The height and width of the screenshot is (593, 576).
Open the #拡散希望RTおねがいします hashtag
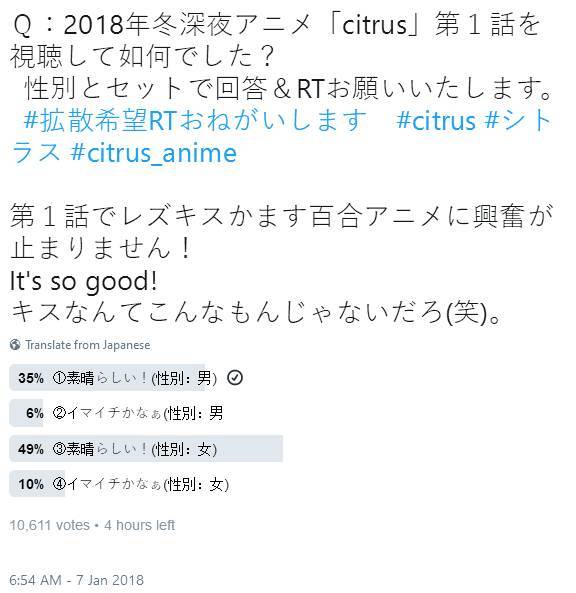pyautogui.click(x=195, y=121)
